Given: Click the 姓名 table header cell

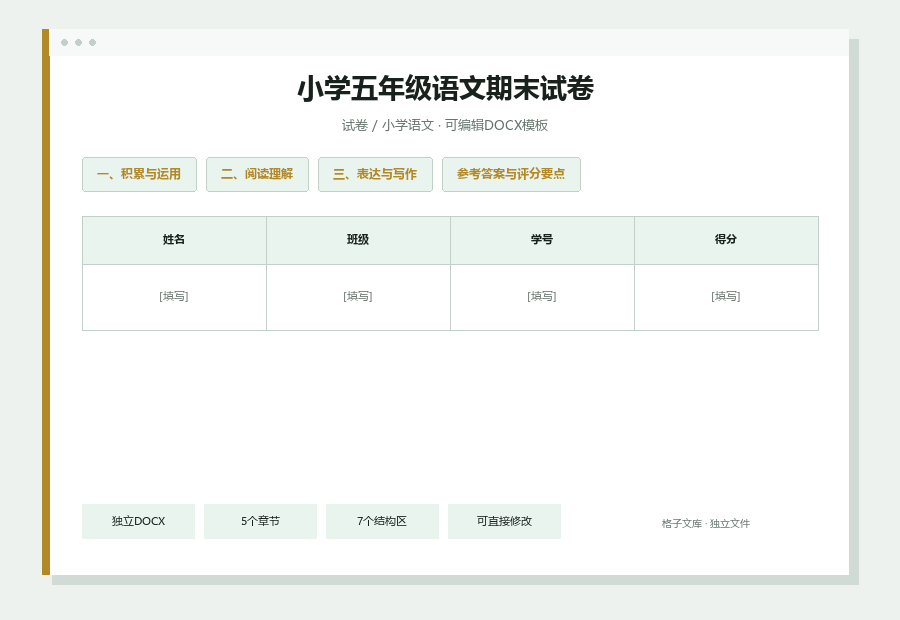Looking at the screenshot, I should (174, 241).
